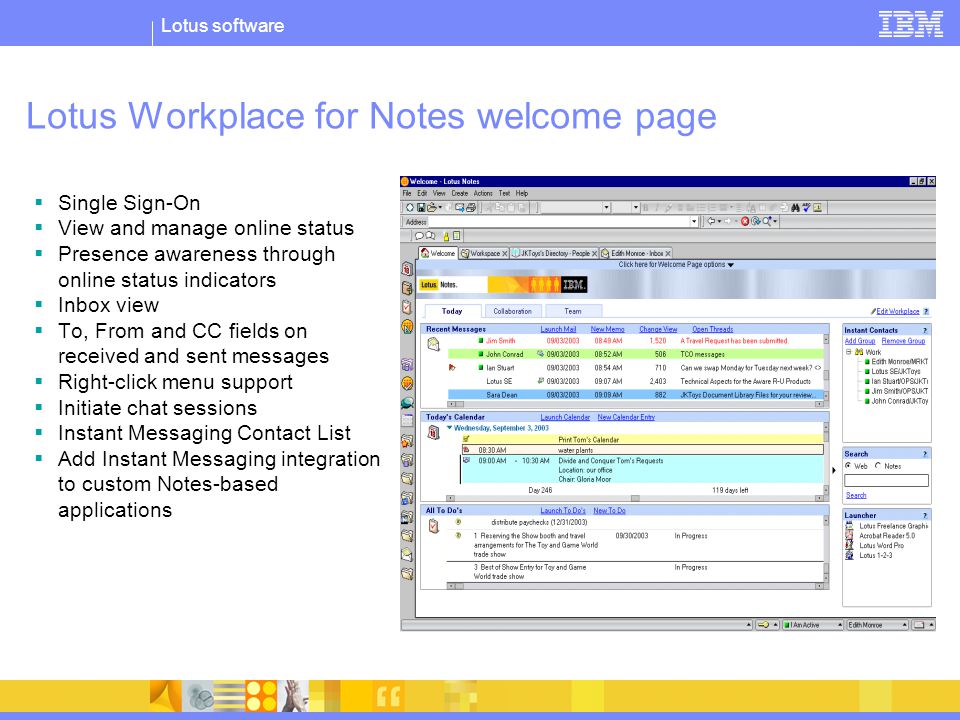Click the Refresh icon beside the address bar

pyautogui.click(x=756, y=222)
